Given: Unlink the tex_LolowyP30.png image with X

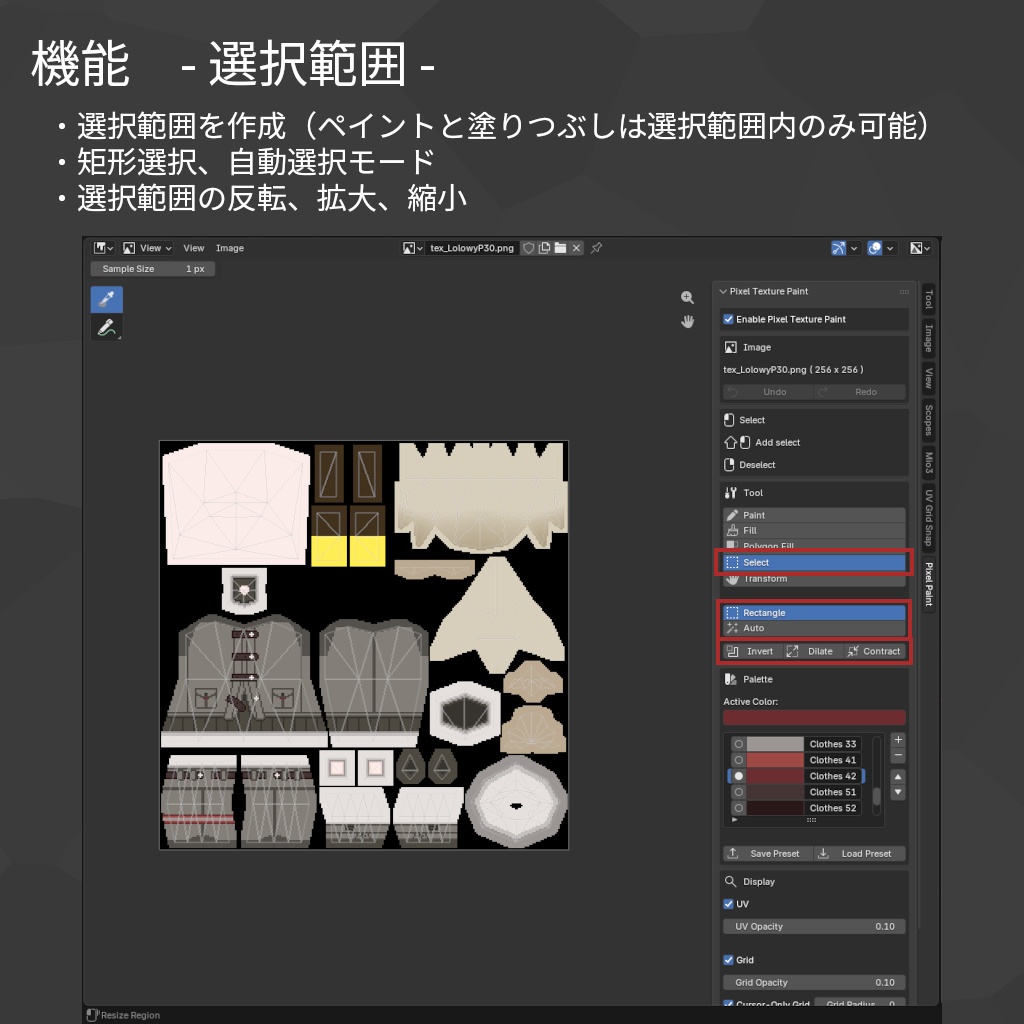Looking at the screenshot, I should pos(576,248).
